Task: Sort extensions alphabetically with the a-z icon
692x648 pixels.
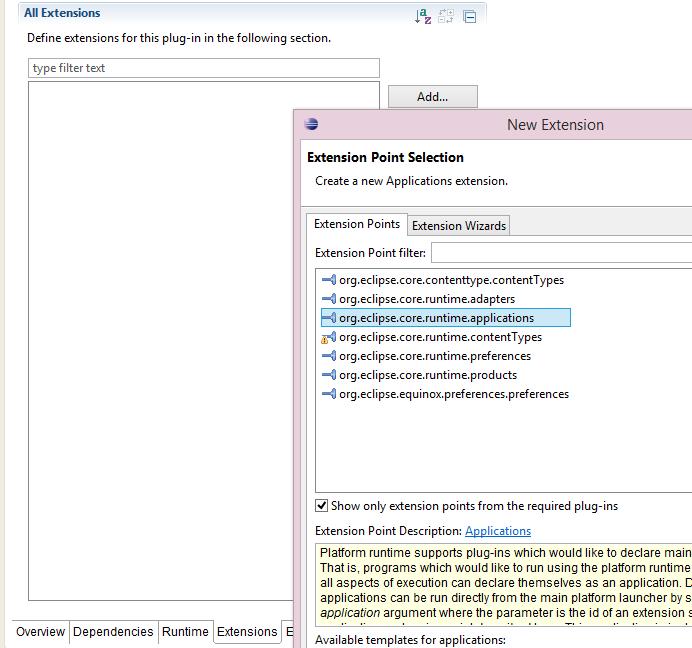Action: click(423, 16)
